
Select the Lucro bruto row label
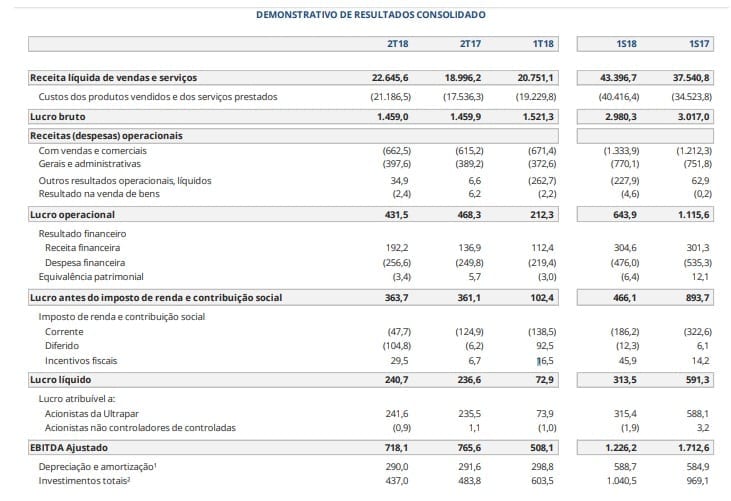click(x=57, y=117)
